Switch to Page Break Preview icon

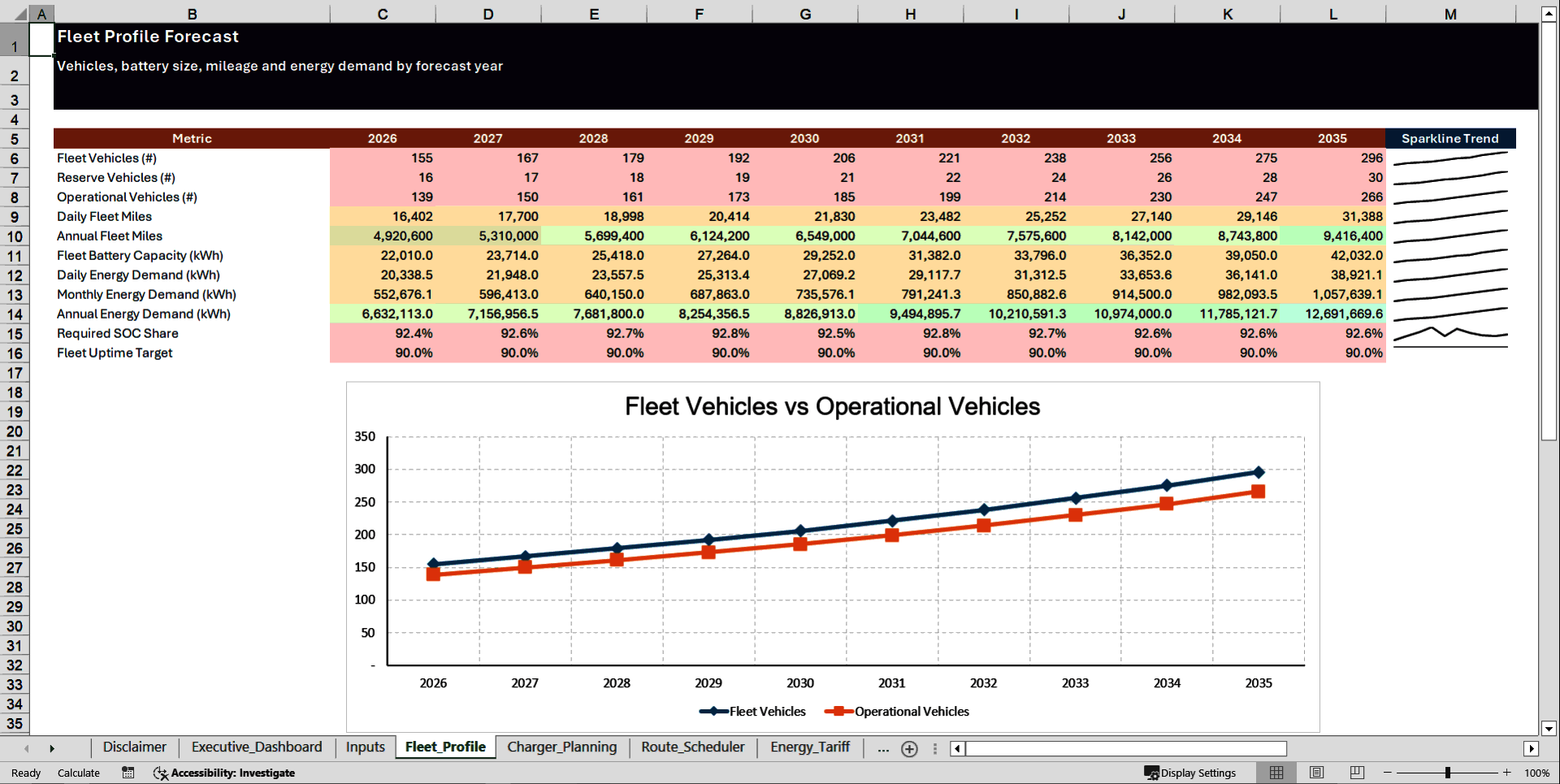tap(1357, 773)
